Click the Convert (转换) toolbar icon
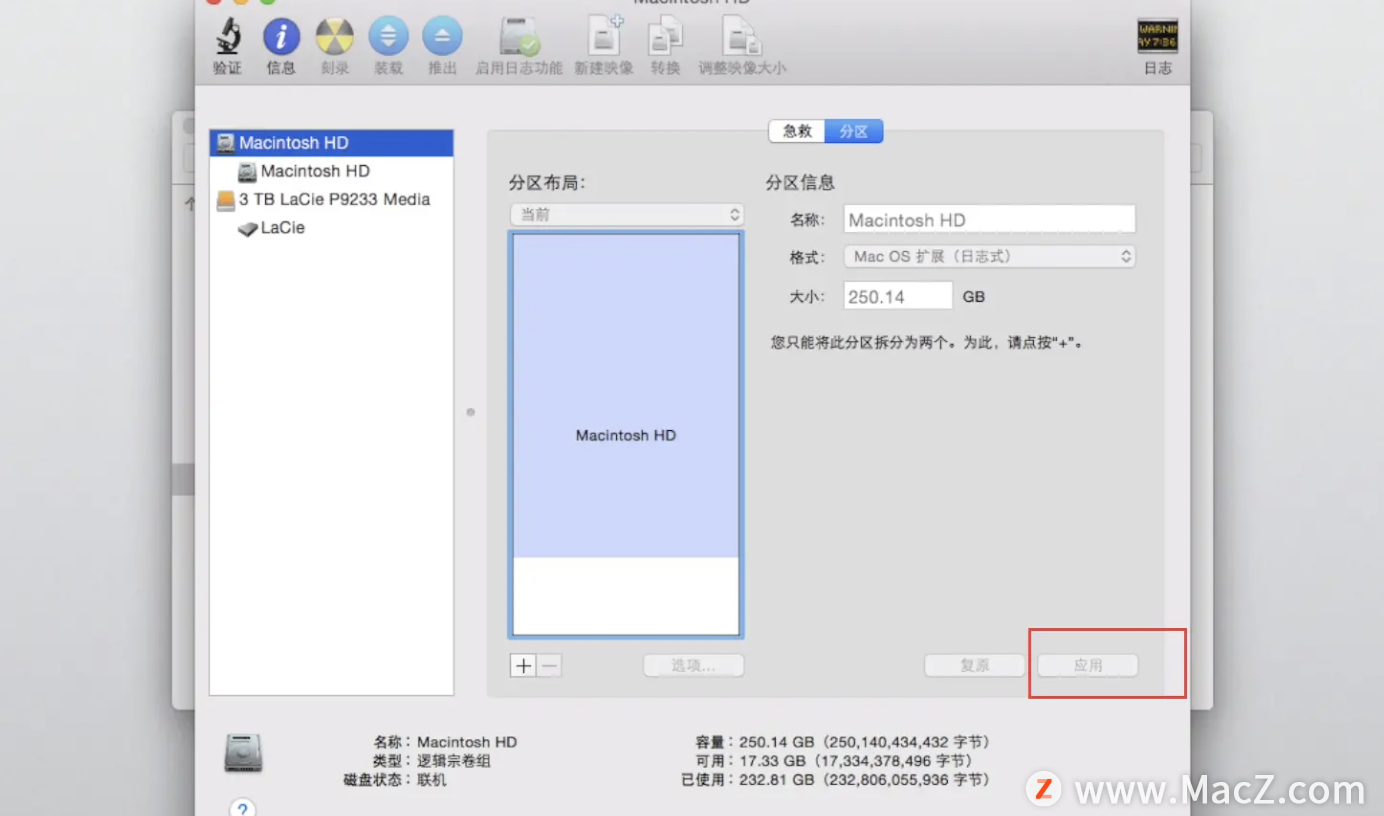The image size is (1384, 816). [665, 38]
